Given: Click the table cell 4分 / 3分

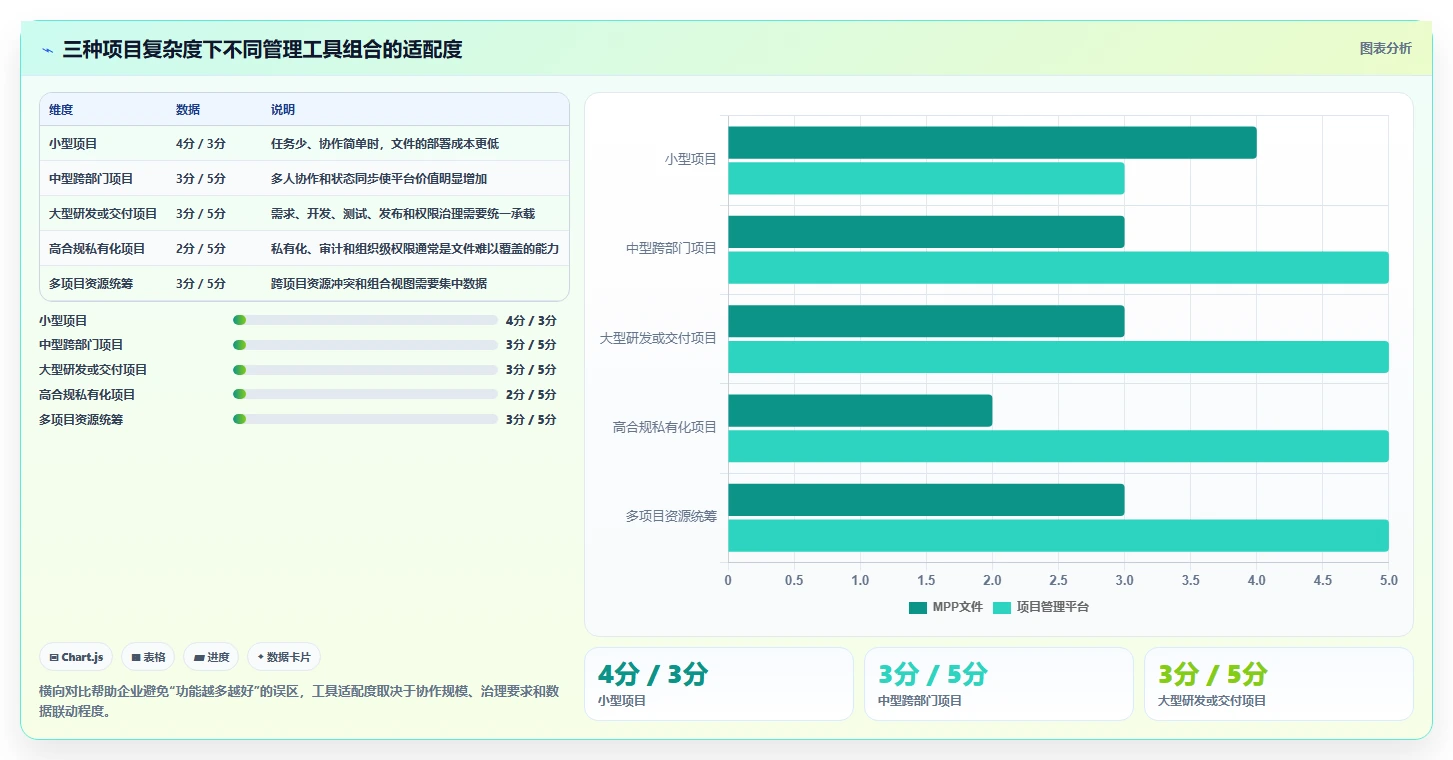Looking at the screenshot, I should click(x=201, y=144).
